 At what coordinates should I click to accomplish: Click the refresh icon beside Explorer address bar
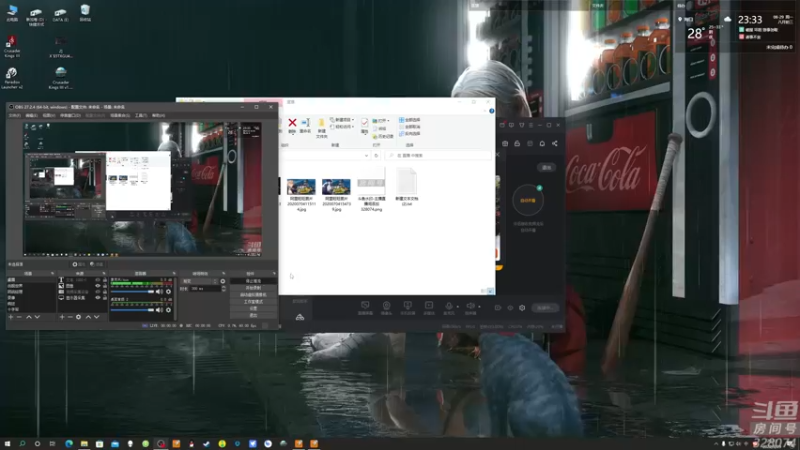(376, 156)
